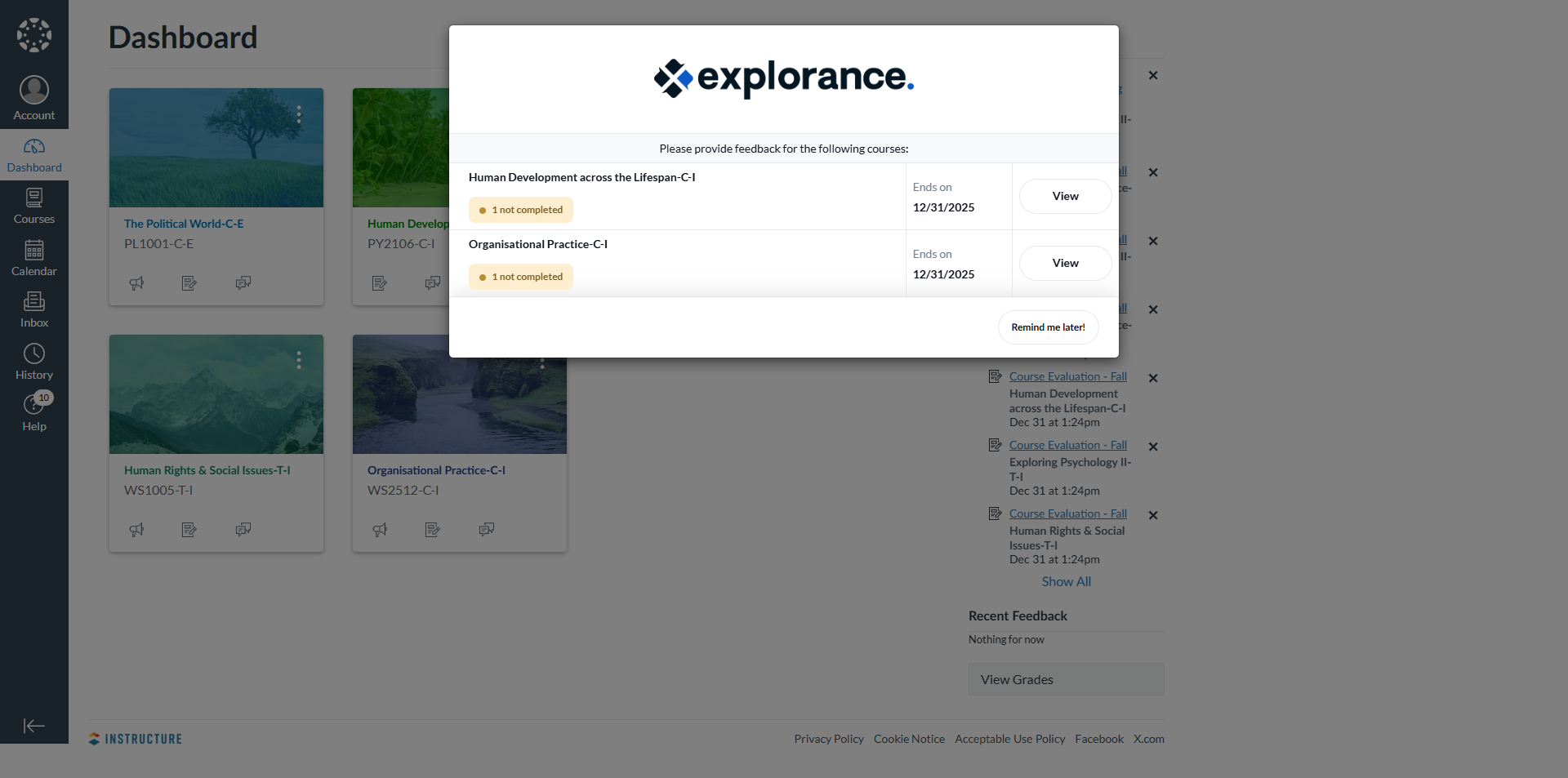Viewport: 1568px width, 778px height.
Task: Open the X.com footer link
Action: click(1149, 739)
